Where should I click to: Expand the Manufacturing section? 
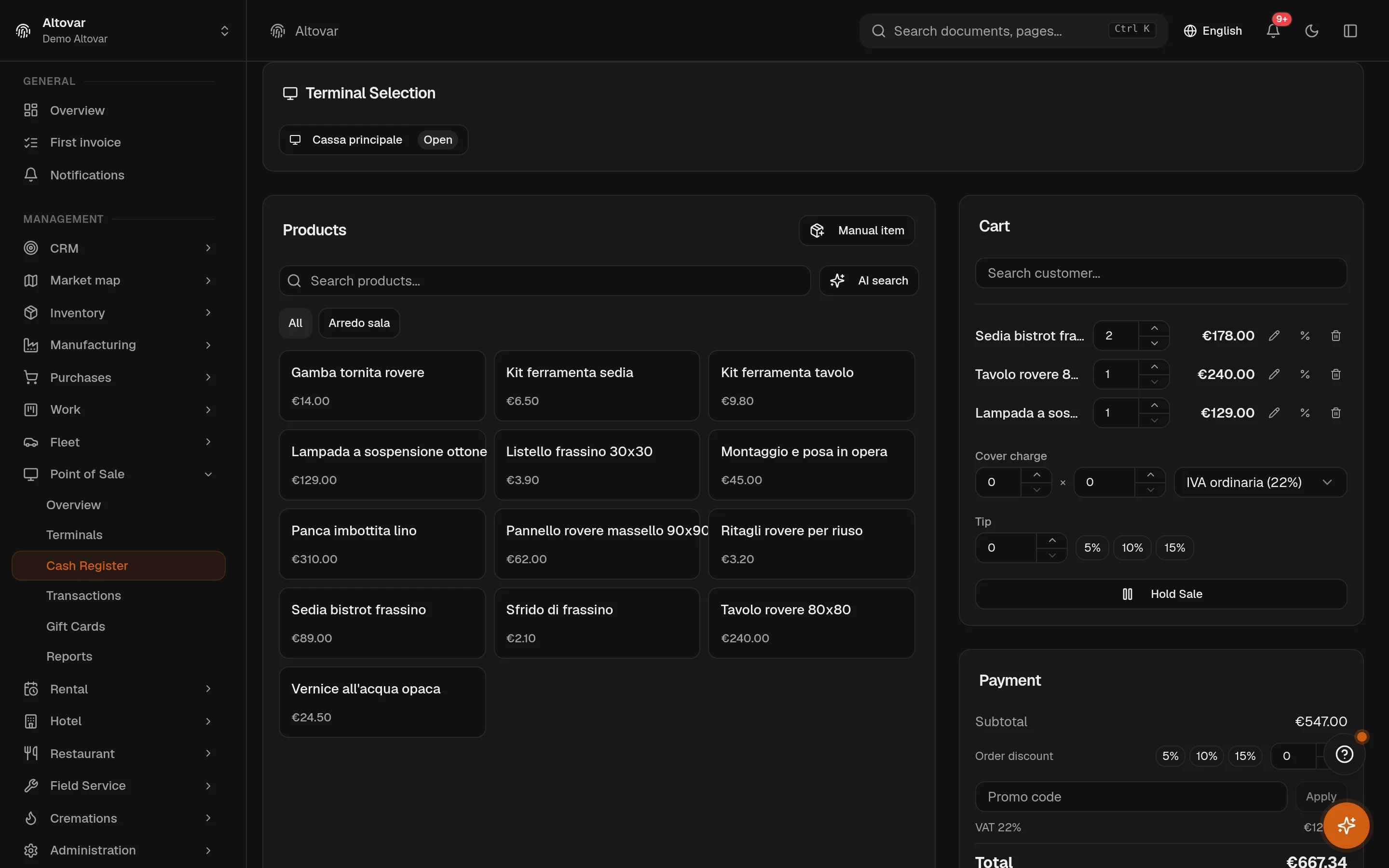tap(118, 345)
